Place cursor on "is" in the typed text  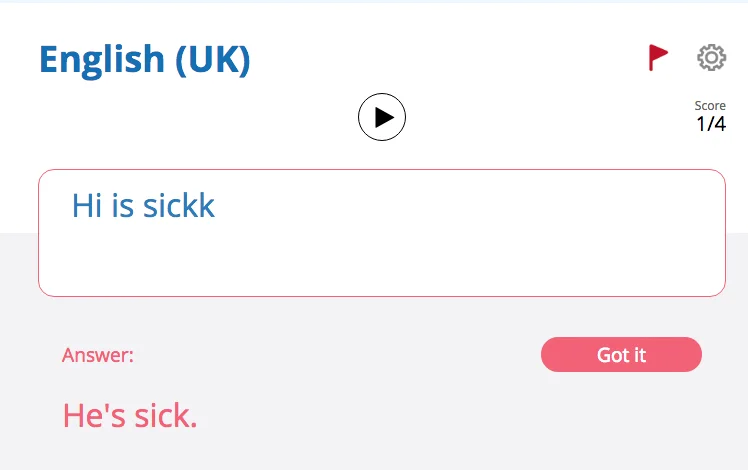point(122,206)
